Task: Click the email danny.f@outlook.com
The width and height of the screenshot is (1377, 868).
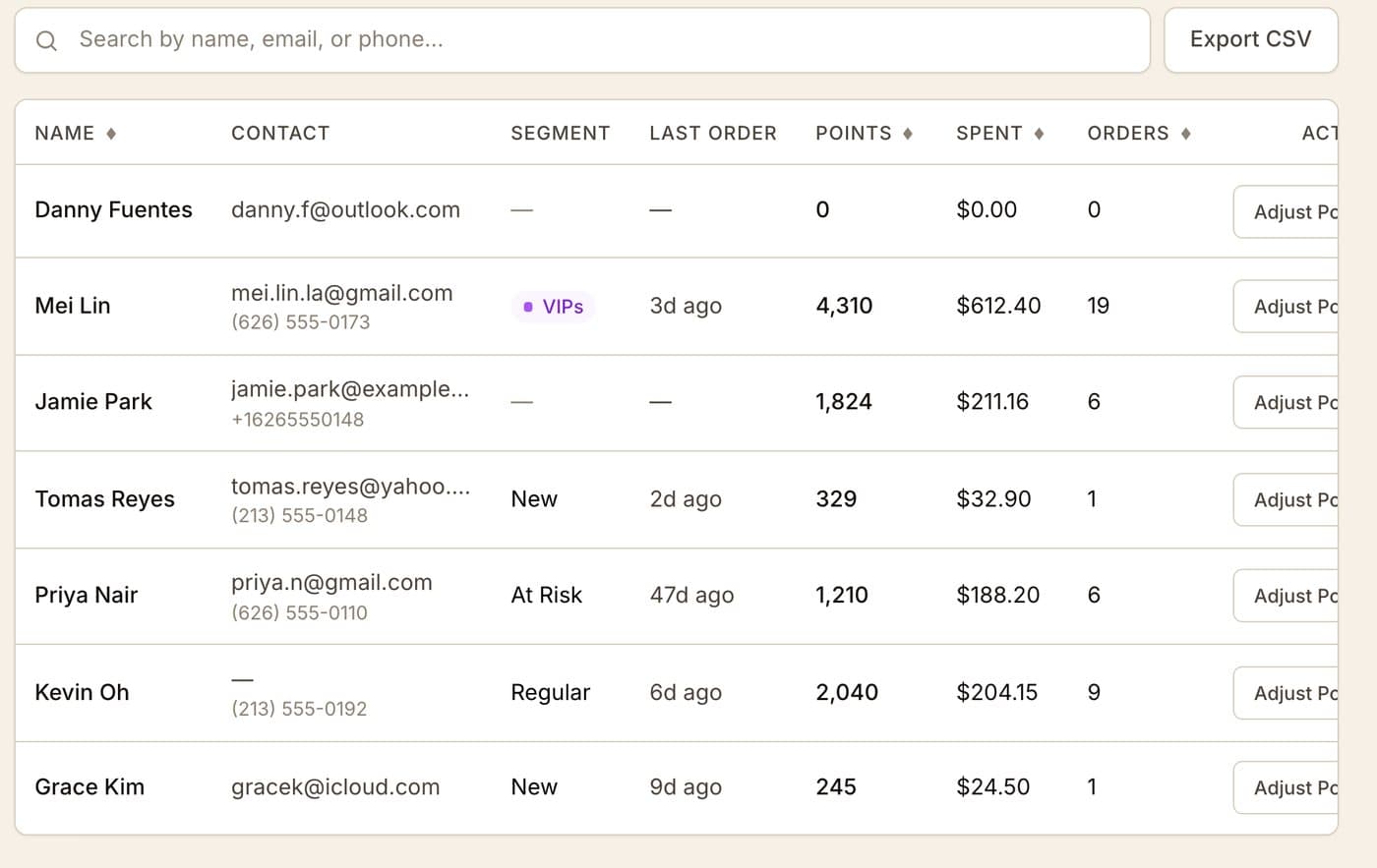Action: point(345,209)
